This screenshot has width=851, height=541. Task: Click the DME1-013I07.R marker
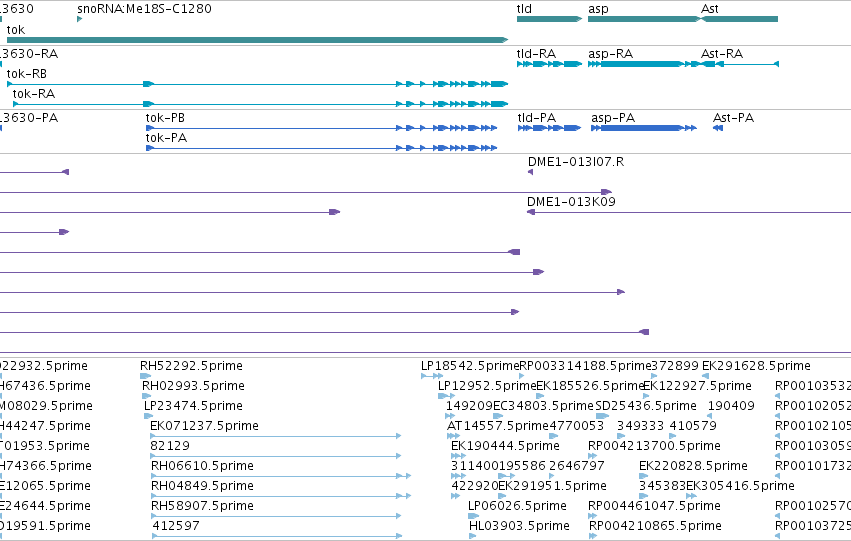pyautogui.click(x=530, y=172)
